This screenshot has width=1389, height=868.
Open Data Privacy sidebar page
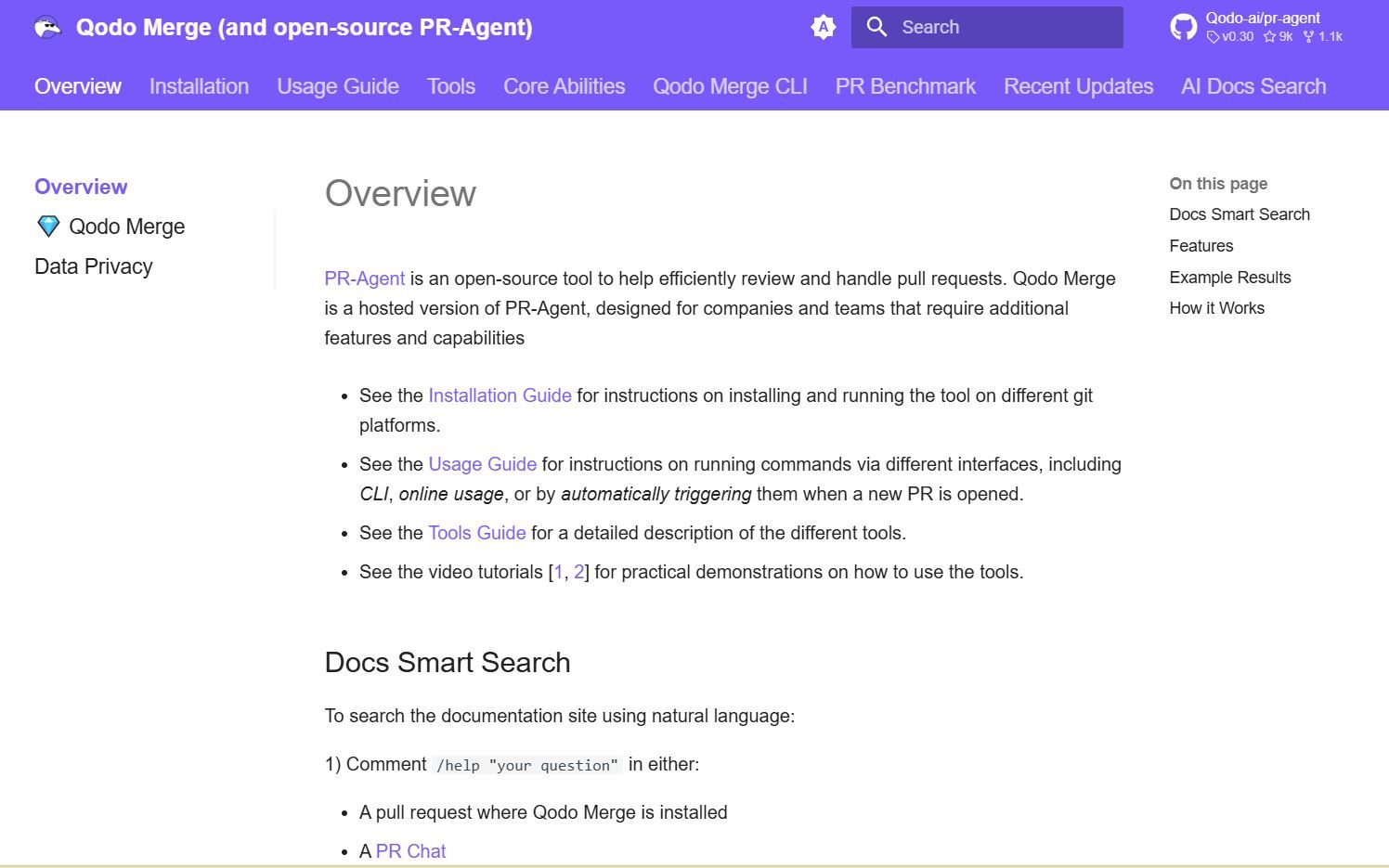[x=94, y=266]
